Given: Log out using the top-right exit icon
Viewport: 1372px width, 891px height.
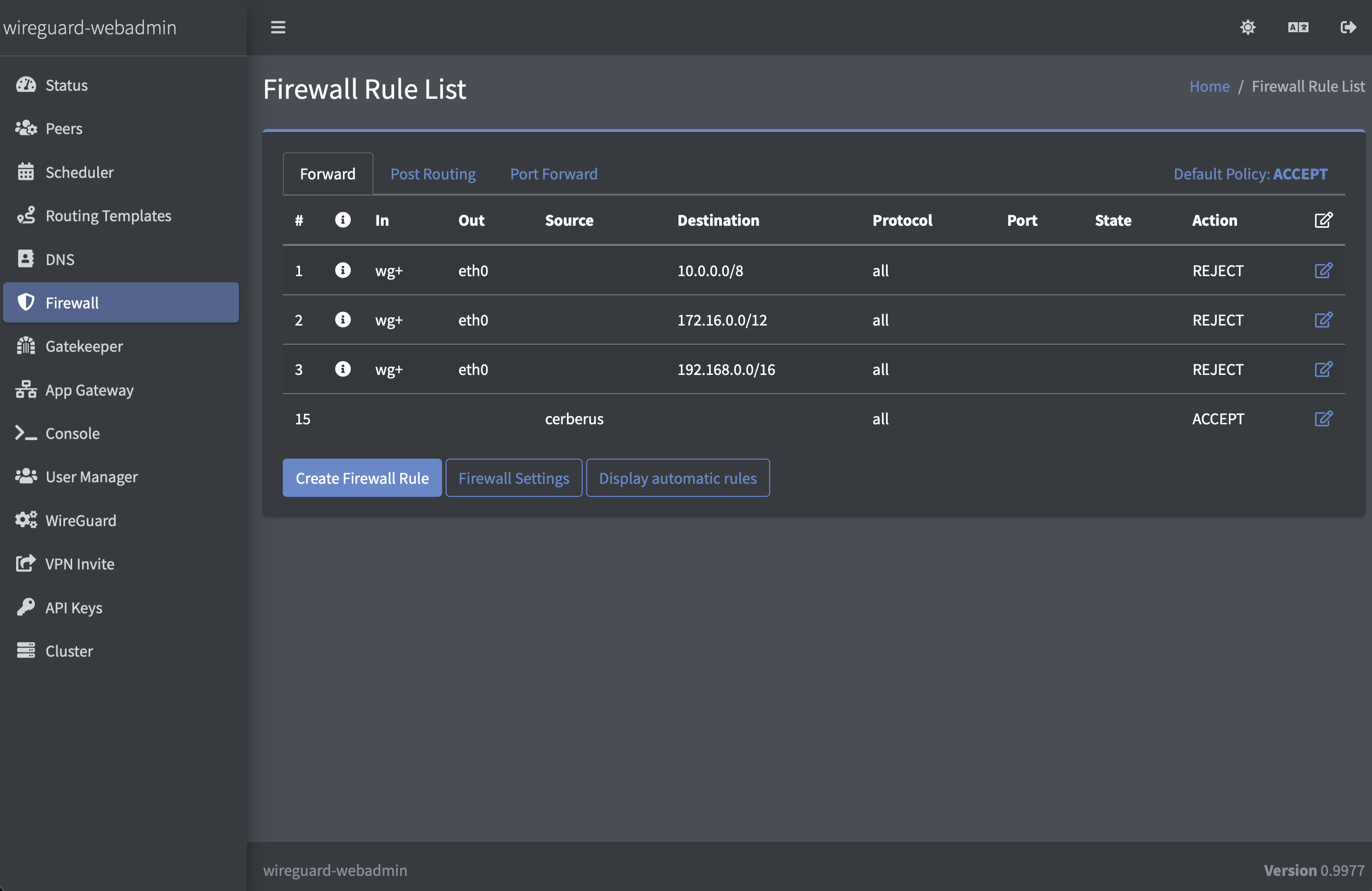Looking at the screenshot, I should (x=1348, y=27).
